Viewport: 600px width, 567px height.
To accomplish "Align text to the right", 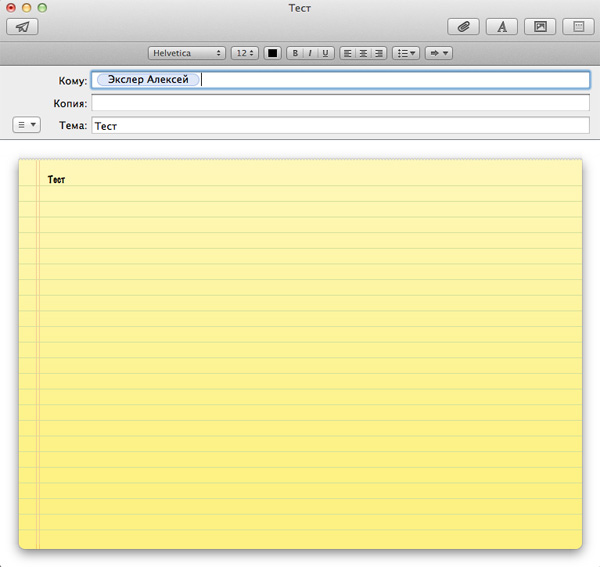I will [378, 53].
